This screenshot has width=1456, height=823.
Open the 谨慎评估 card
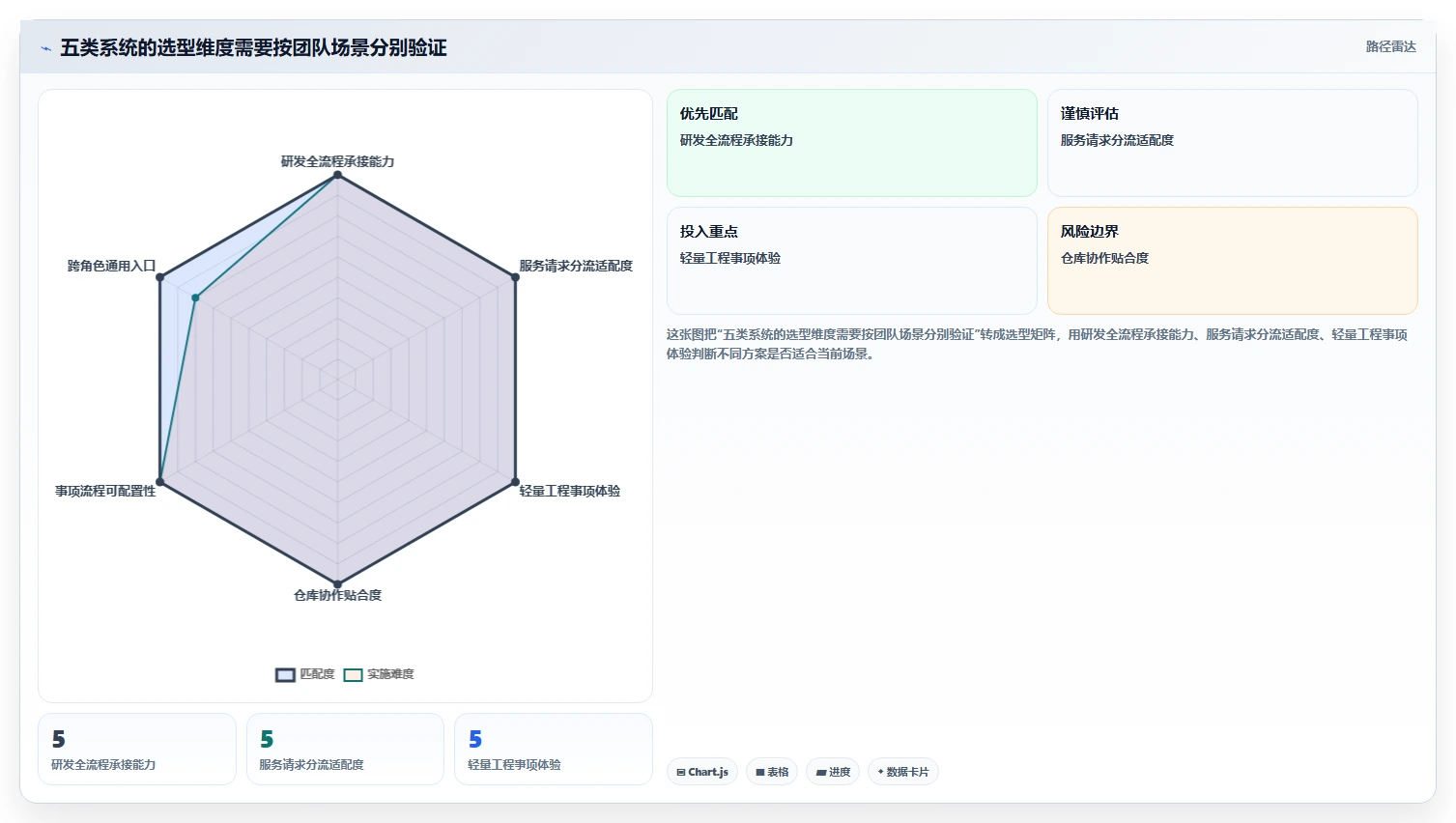click(1232, 143)
